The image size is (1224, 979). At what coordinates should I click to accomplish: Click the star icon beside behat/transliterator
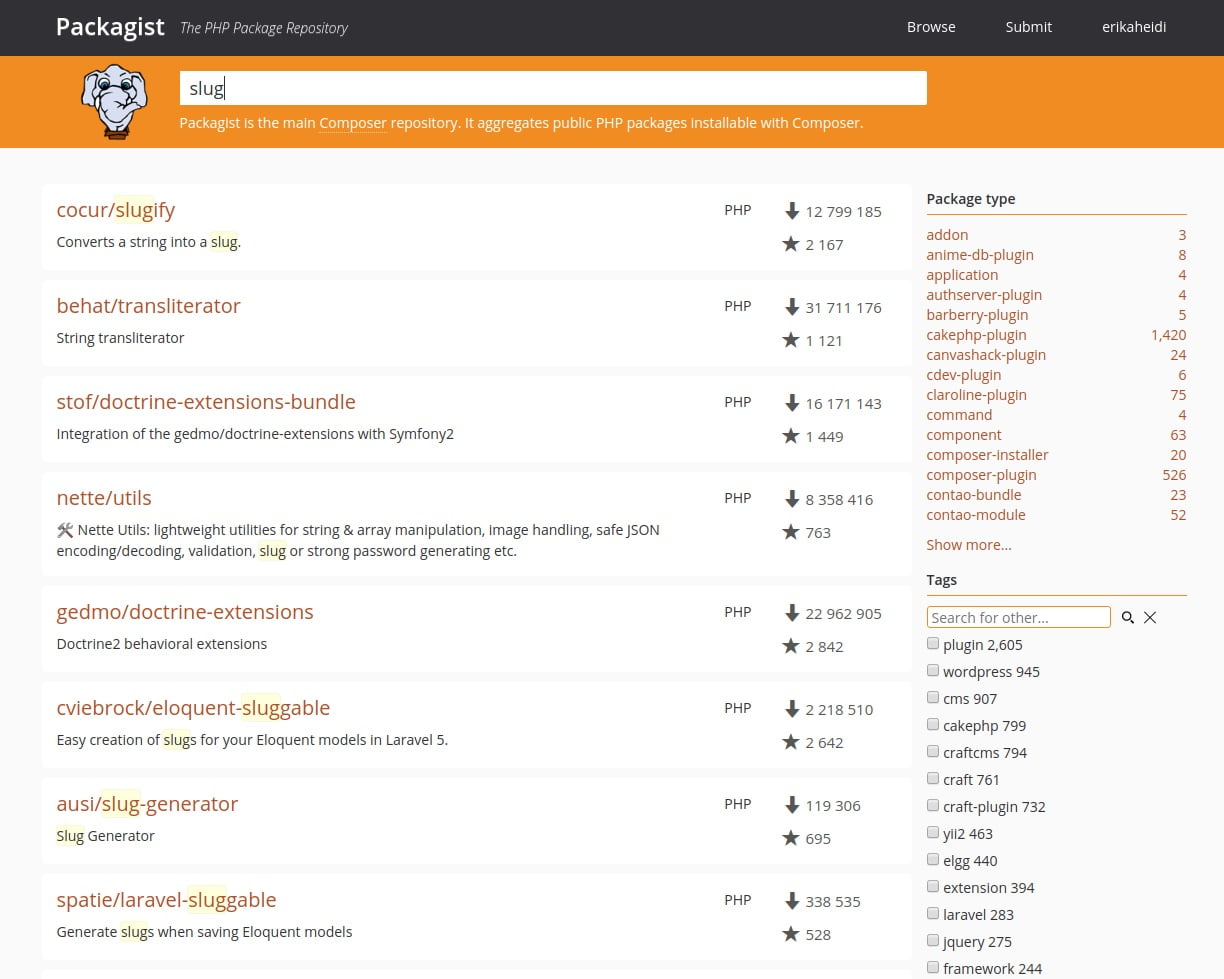[791, 340]
